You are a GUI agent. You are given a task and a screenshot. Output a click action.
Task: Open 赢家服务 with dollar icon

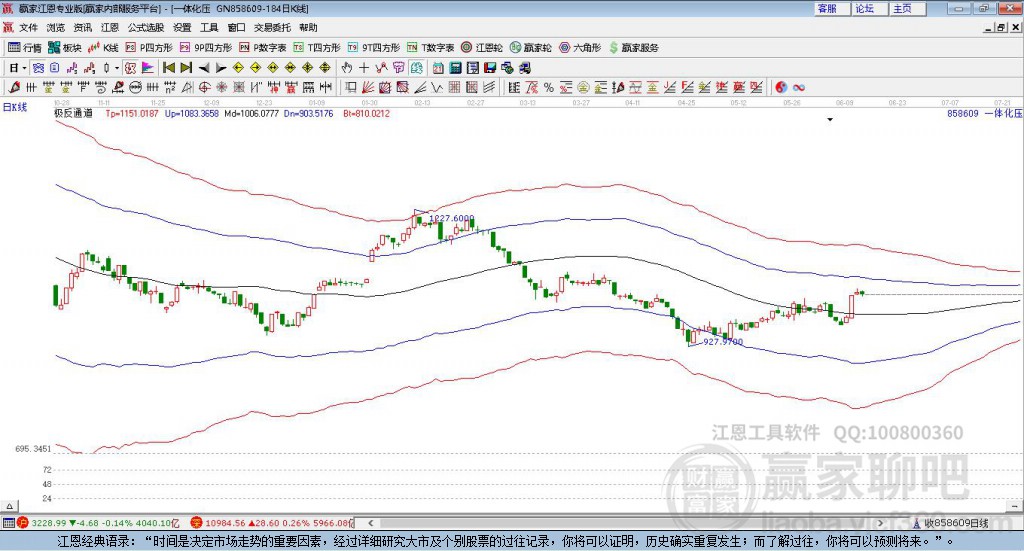633,48
